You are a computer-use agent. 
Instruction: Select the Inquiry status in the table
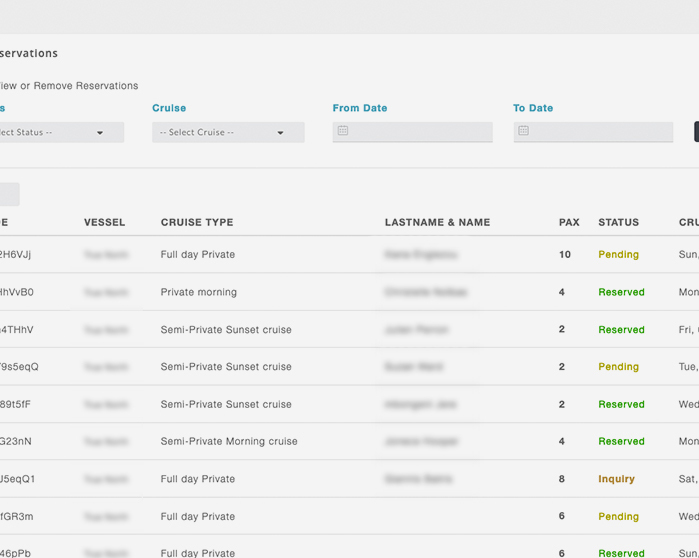[616, 479]
